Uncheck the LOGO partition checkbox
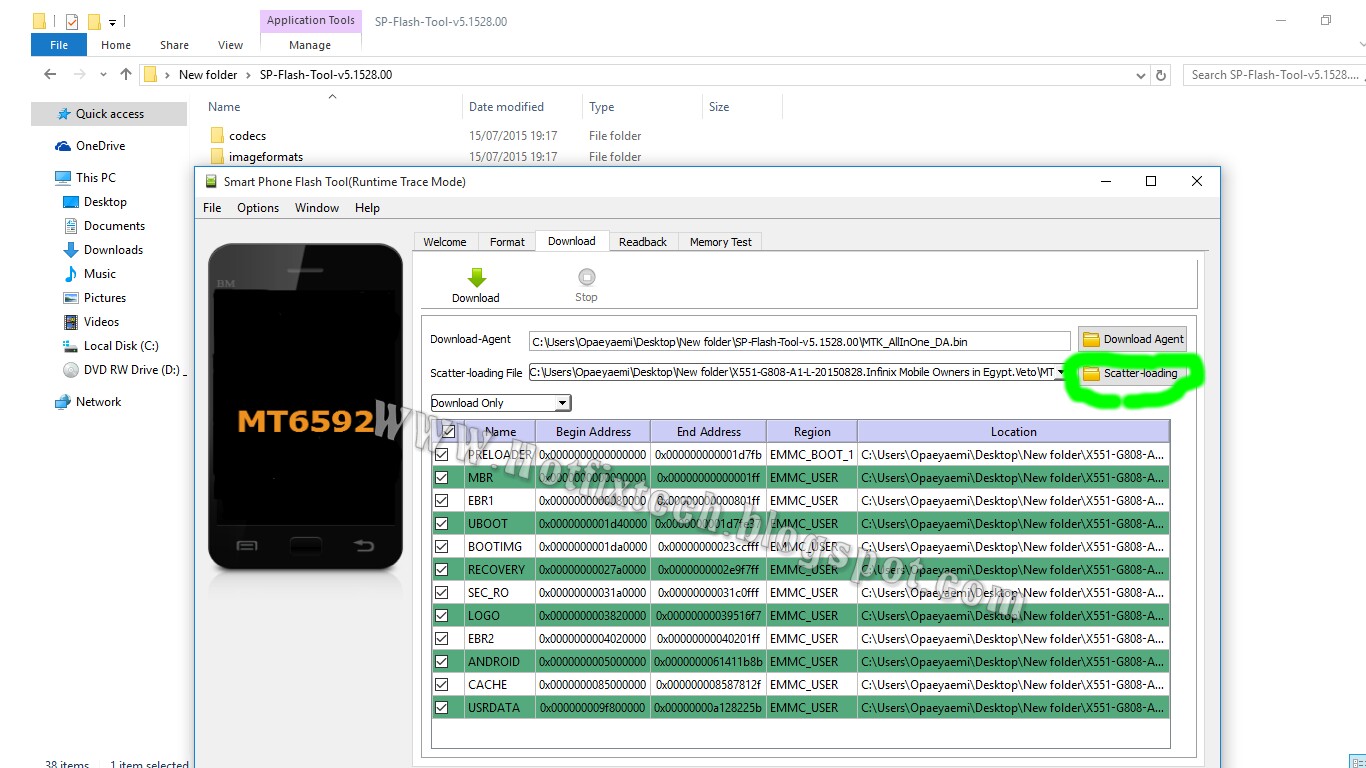 click(x=442, y=616)
